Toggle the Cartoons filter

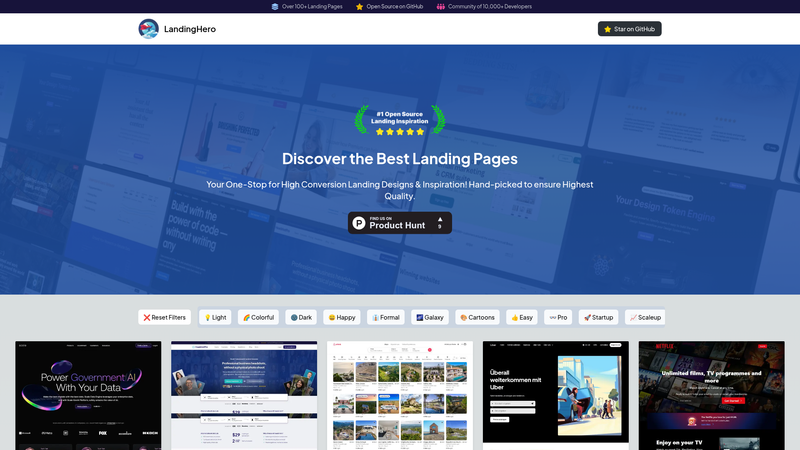click(478, 317)
